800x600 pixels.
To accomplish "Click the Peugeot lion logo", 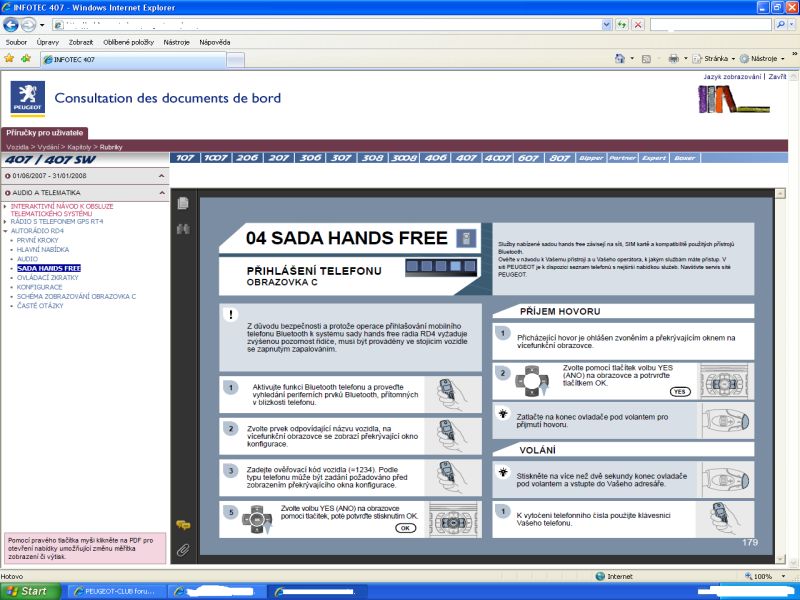I will coord(28,97).
